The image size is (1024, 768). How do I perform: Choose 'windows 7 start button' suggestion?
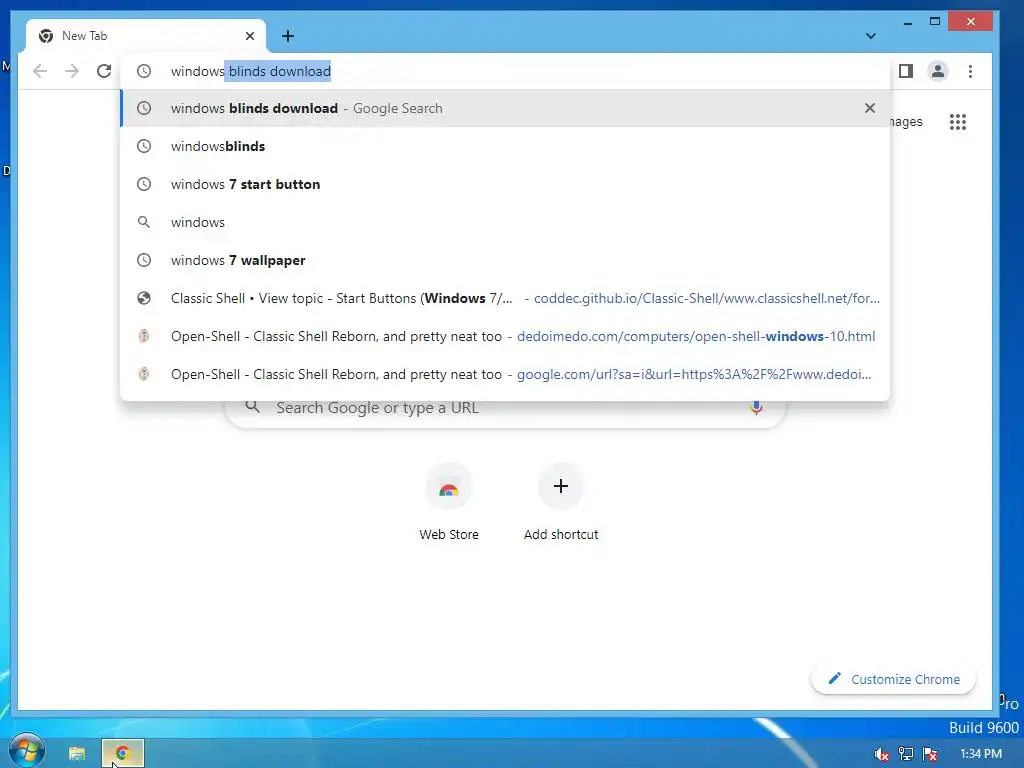505,184
